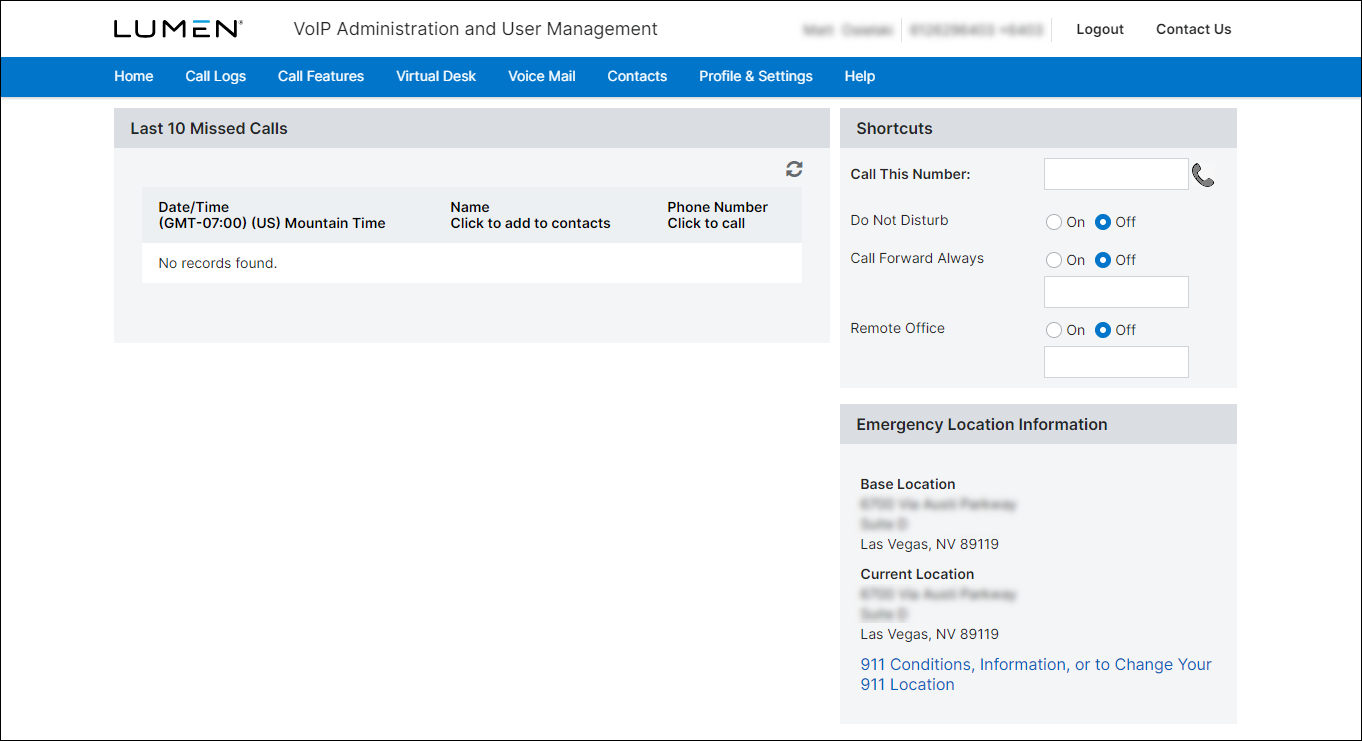
Task: Click the Logout link
Action: click(1099, 29)
